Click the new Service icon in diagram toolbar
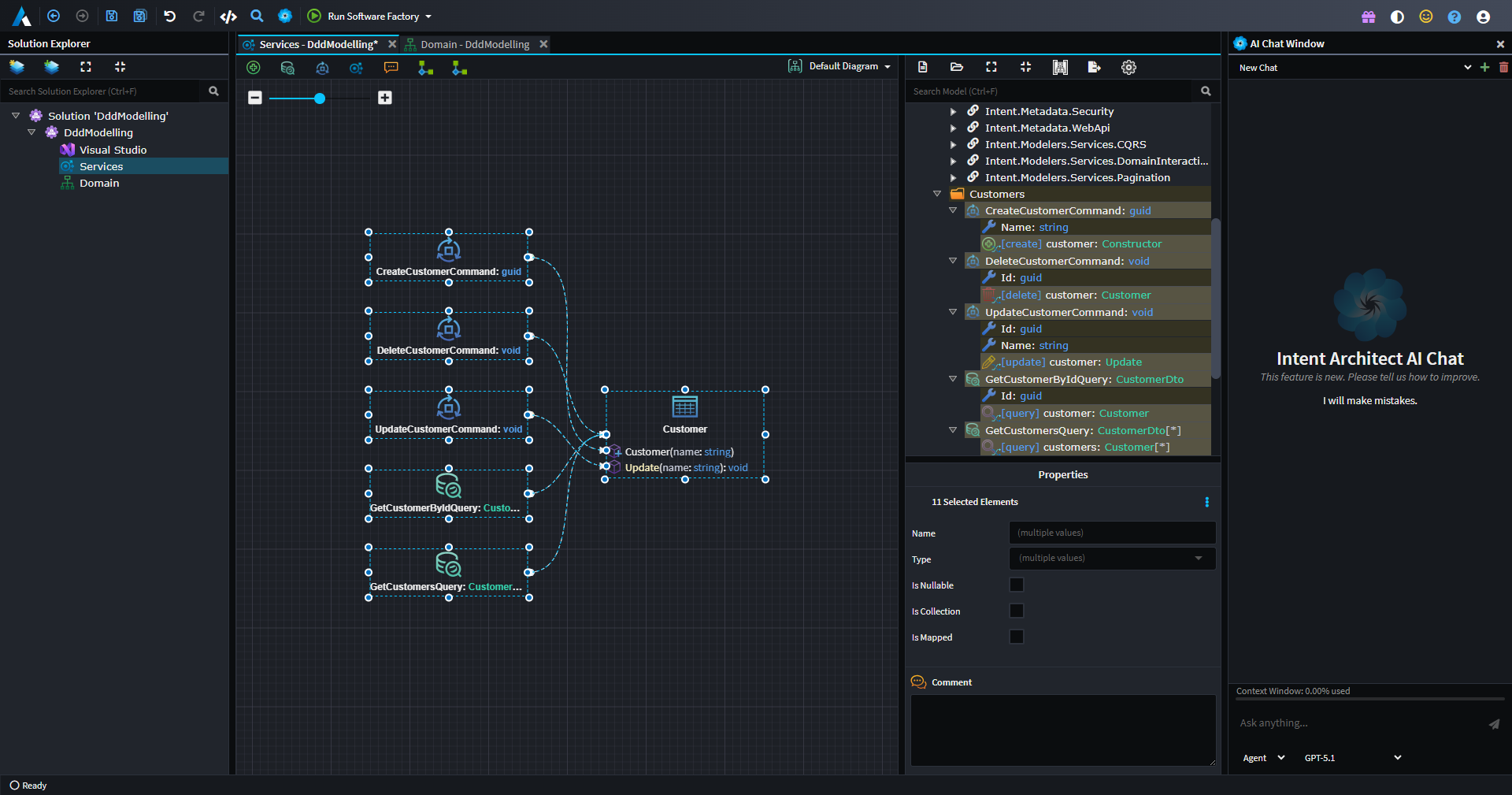This screenshot has height=795, width=1512. click(x=356, y=68)
